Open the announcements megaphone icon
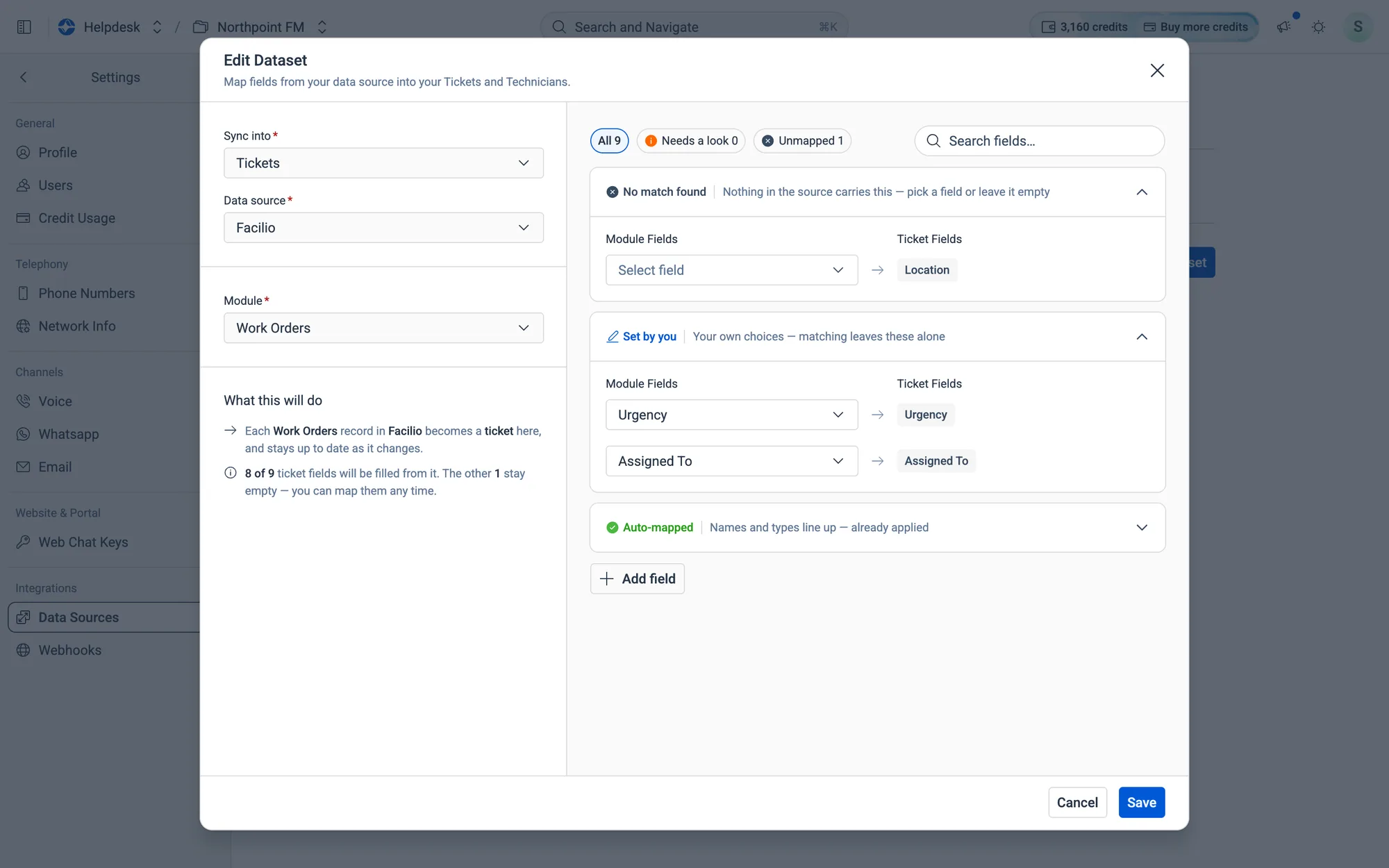The height and width of the screenshot is (868, 1389). [1284, 27]
